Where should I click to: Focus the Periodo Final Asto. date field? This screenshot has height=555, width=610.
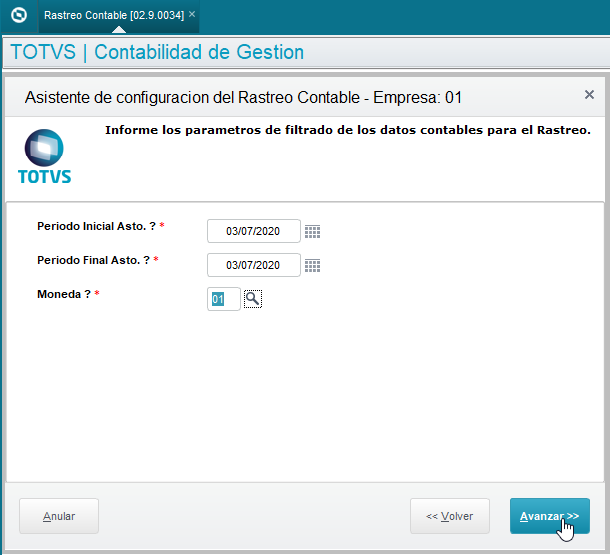[x=254, y=265]
